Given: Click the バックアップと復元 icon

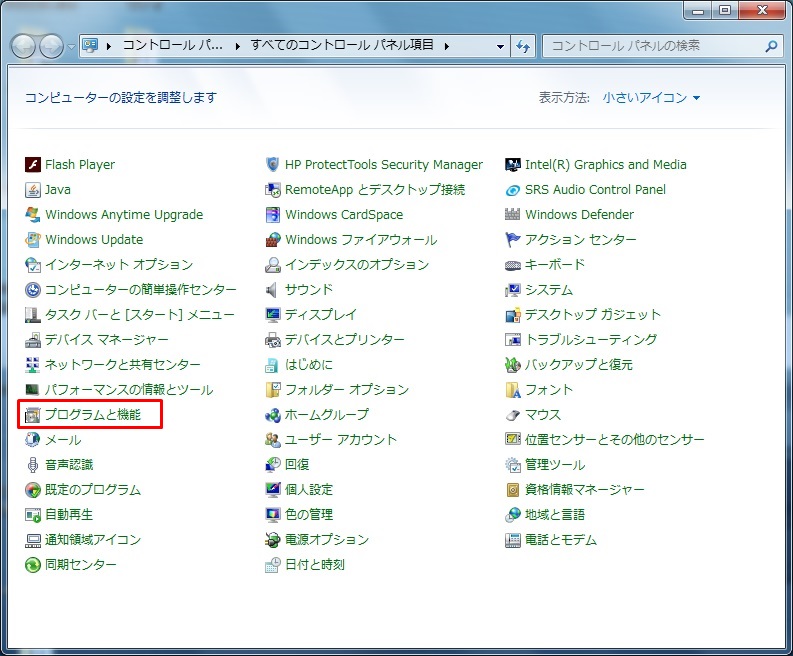Looking at the screenshot, I should coord(513,365).
